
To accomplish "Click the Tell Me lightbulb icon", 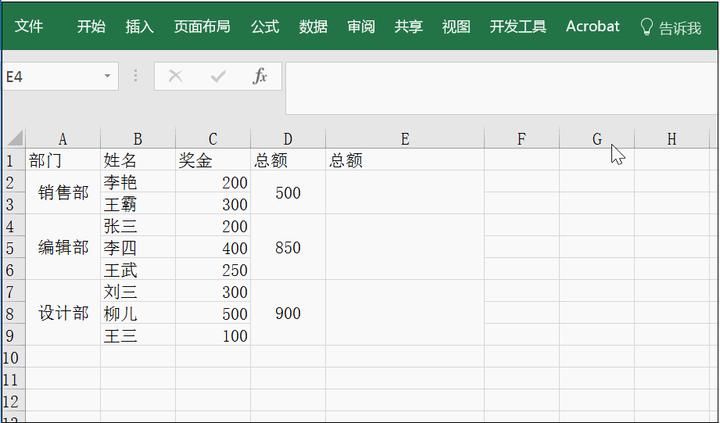I will (x=646, y=28).
